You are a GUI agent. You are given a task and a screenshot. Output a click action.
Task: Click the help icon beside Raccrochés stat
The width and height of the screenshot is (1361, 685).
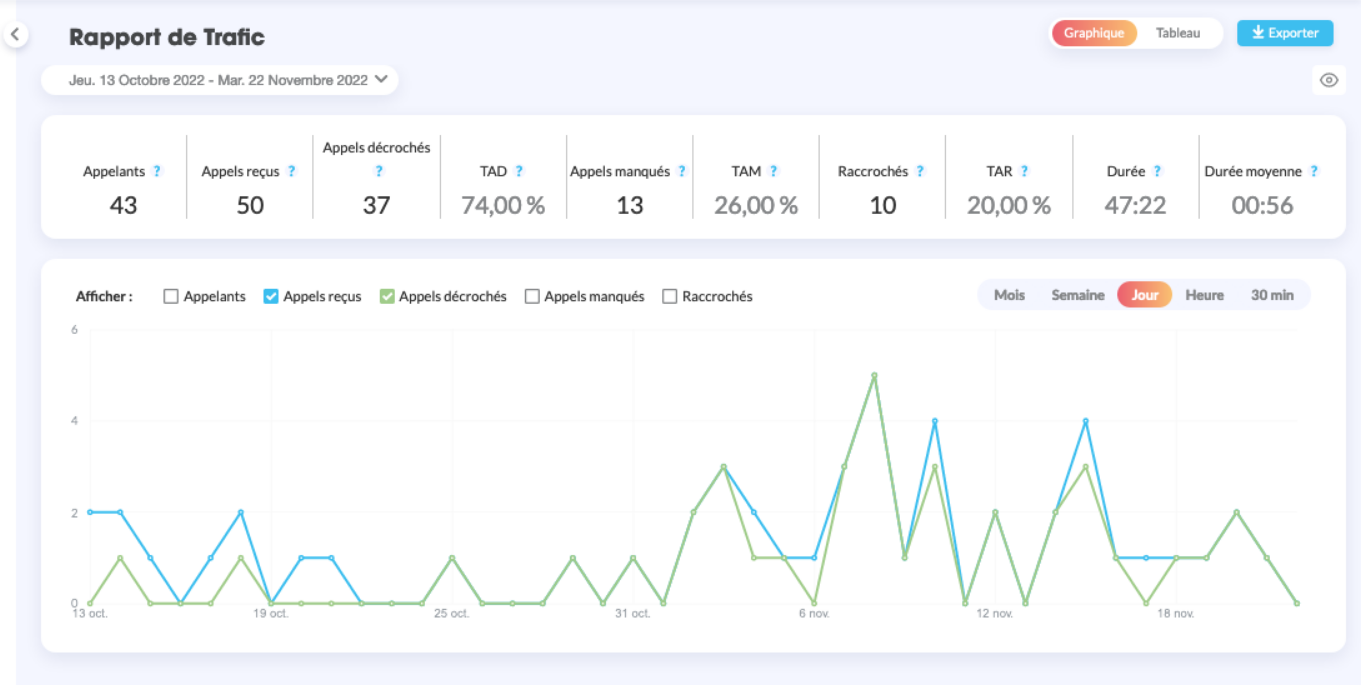920,171
